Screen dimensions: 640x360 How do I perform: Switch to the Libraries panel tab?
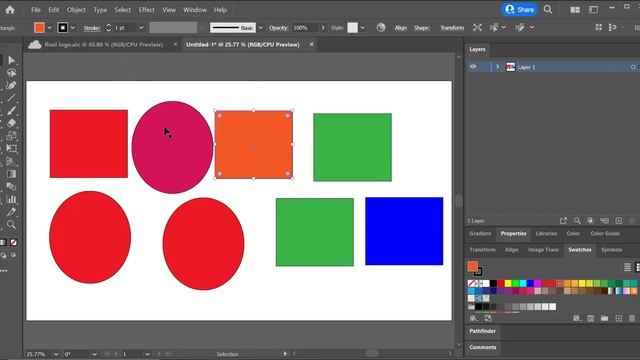[x=546, y=233]
